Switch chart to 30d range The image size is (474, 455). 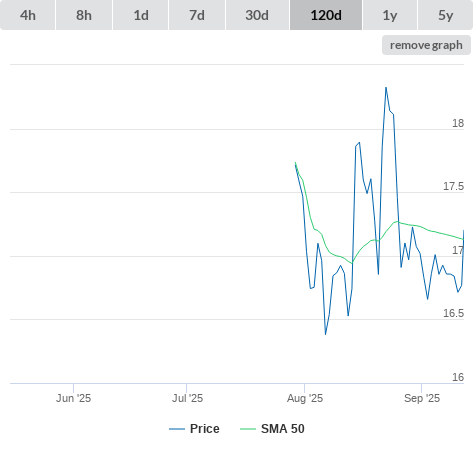pyautogui.click(x=257, y=15)
